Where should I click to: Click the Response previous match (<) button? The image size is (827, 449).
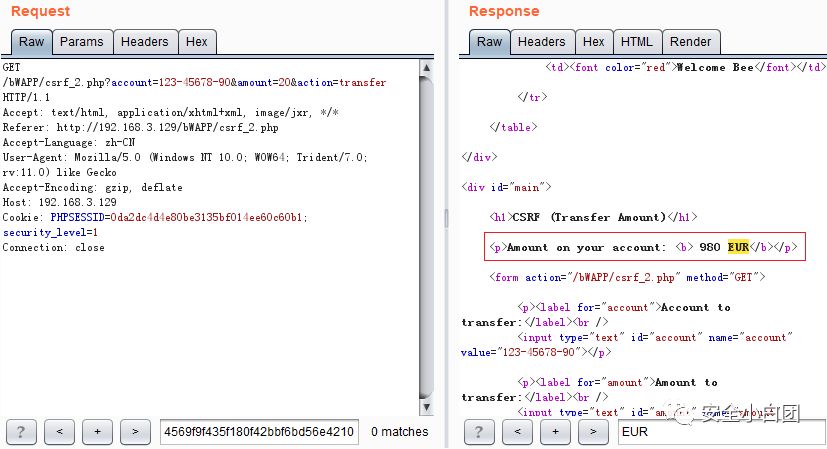click(x=517, y=432)
